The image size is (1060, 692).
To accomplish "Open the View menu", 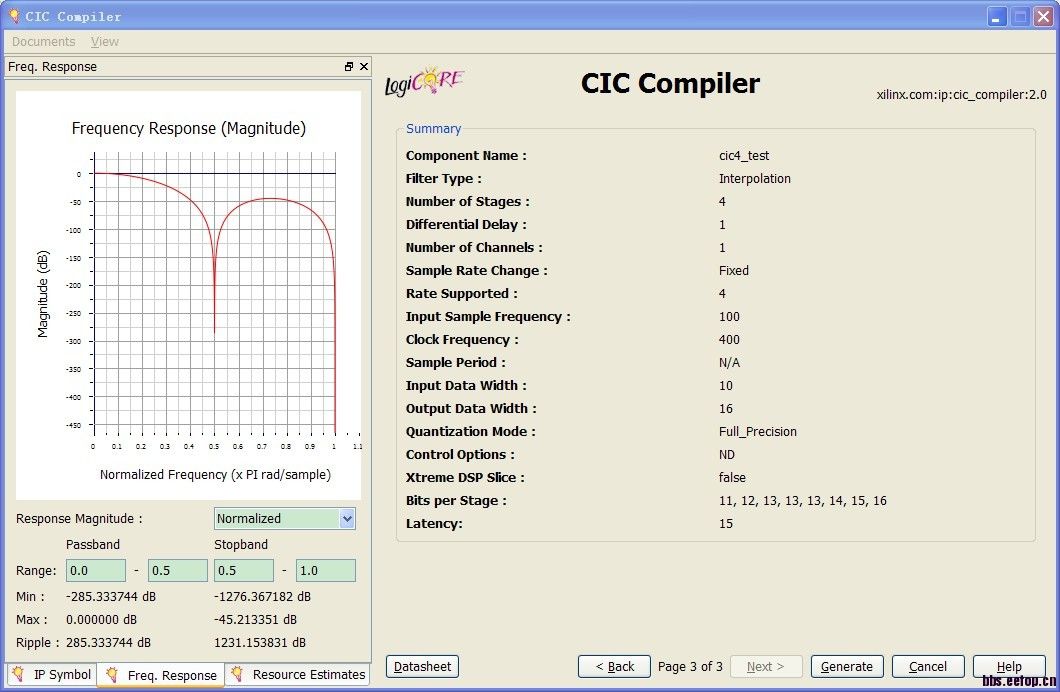I will coord(105,41).
